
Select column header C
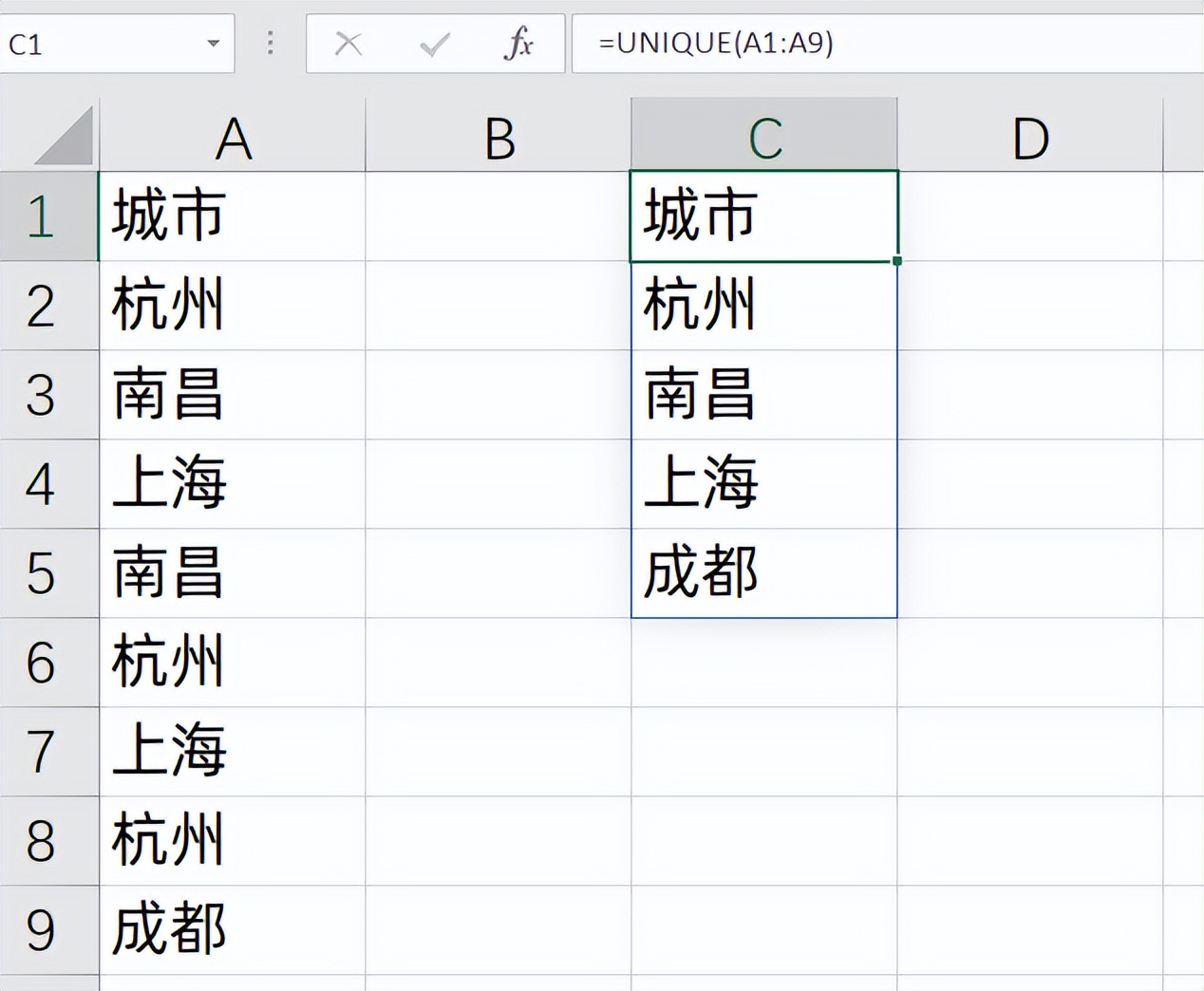click(x=763, y=138)
